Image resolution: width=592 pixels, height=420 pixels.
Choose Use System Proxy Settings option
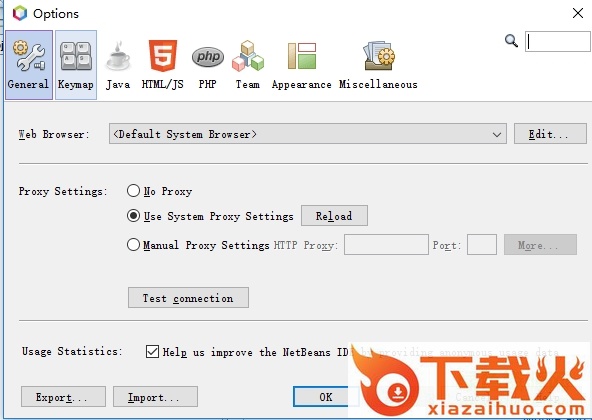(x=133, y=216)
